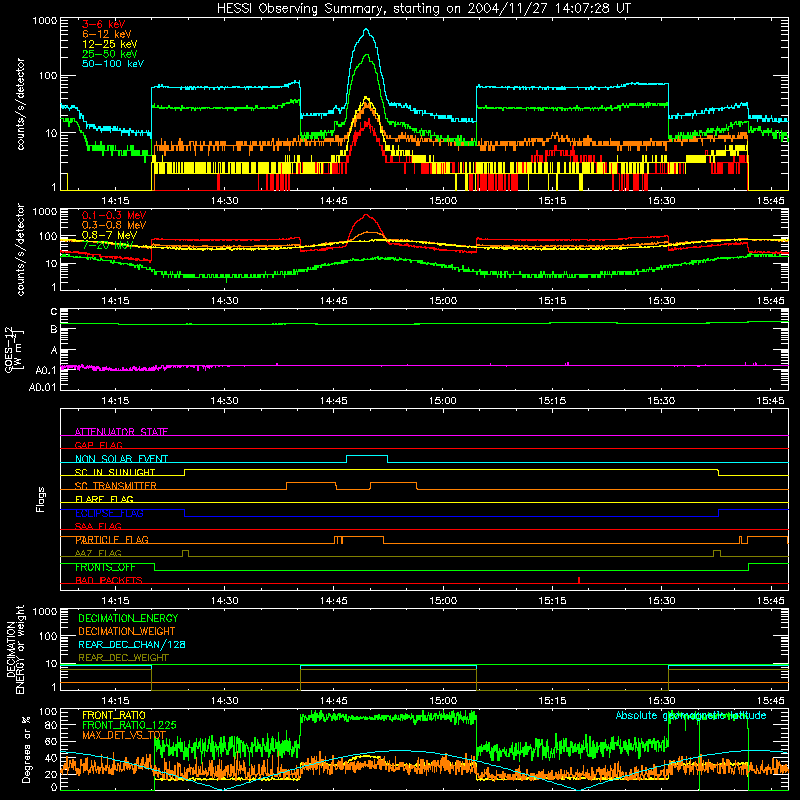
Task: Select the BAD_PACKETS flag label
Action: coord(109,580)
